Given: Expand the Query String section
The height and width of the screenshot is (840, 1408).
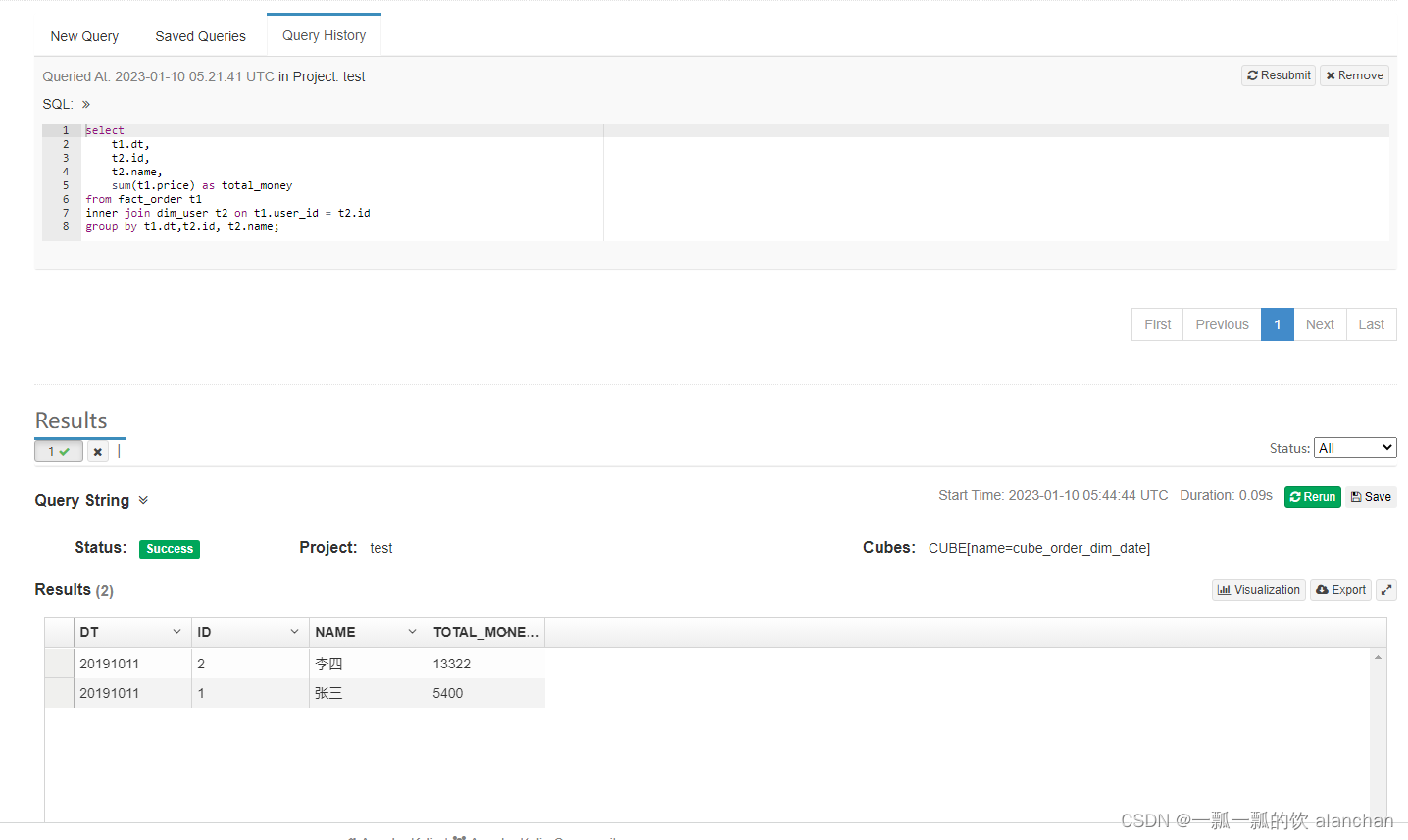Looking at the screenshot, I should point(143,500).
